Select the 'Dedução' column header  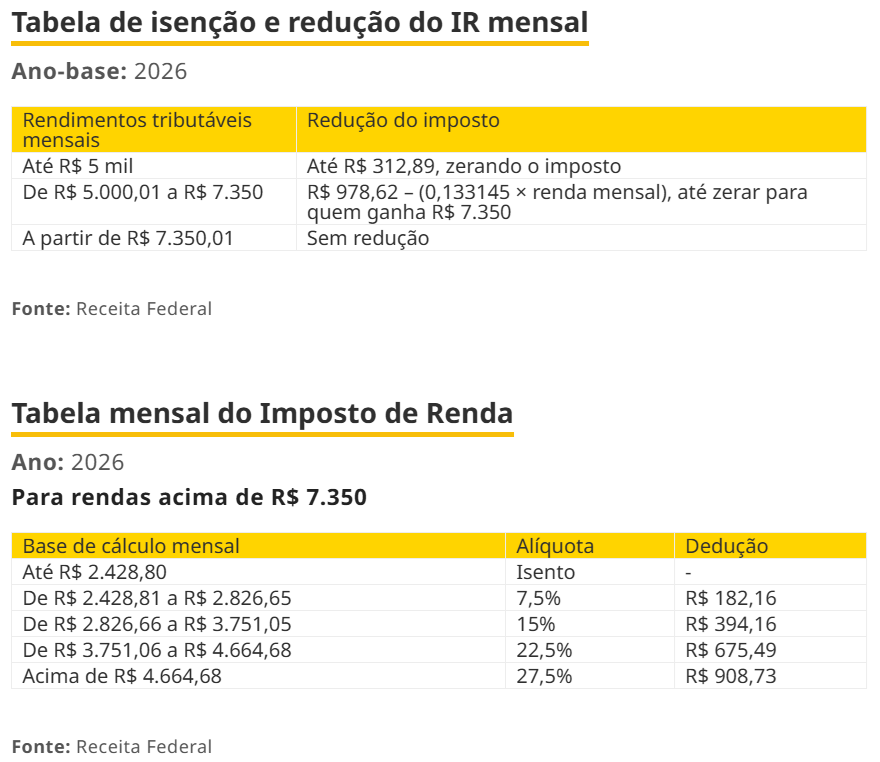pos(727,546)
